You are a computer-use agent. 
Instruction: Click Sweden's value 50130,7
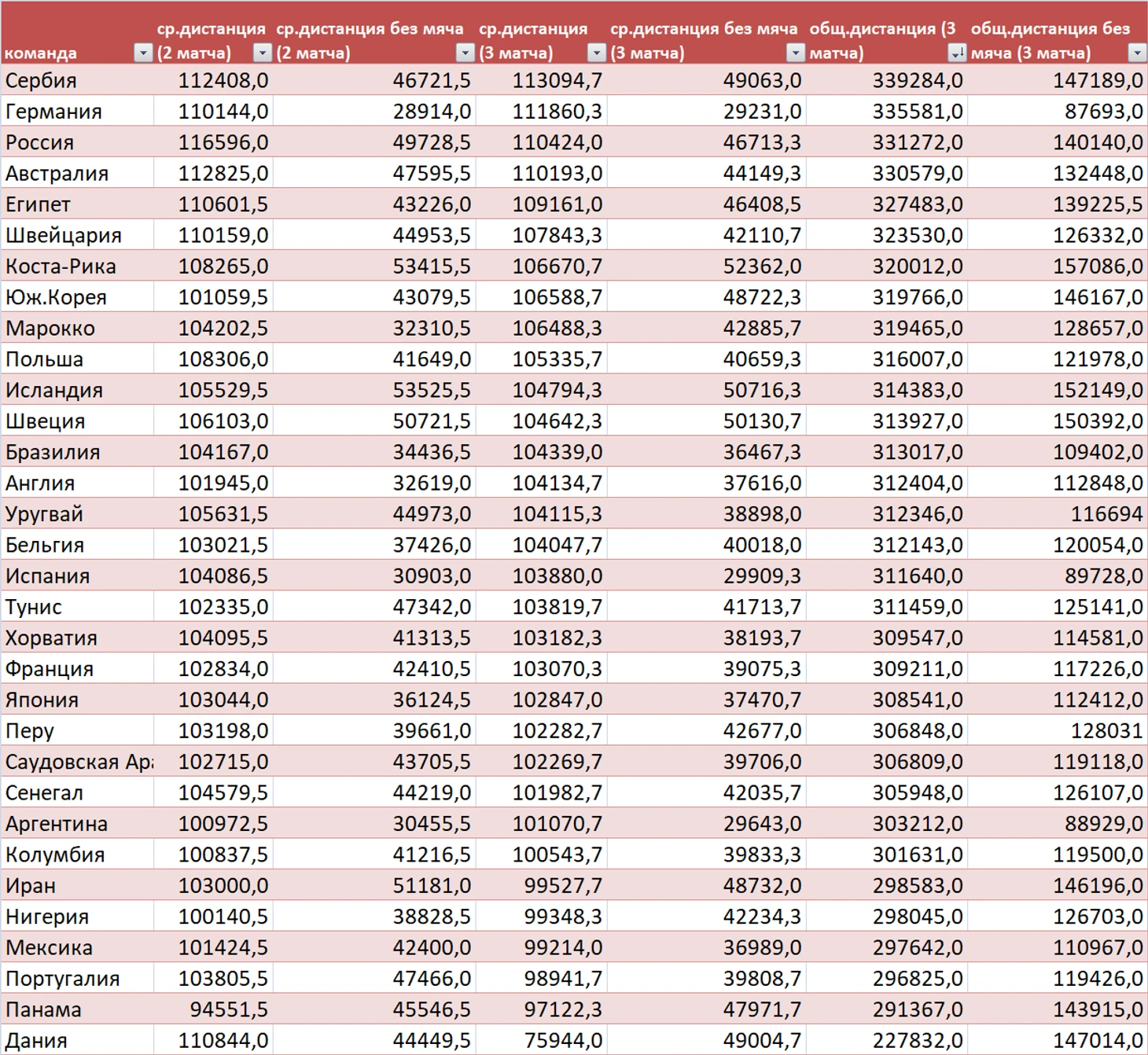coord(762,421)
